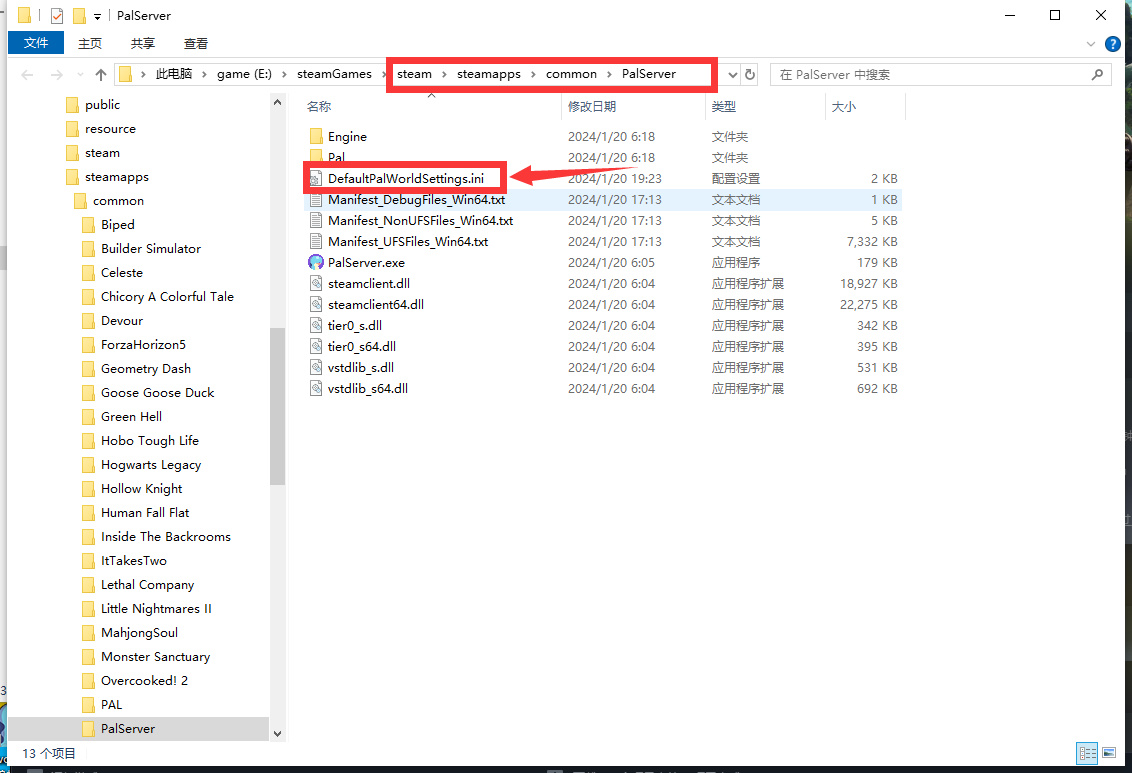The width and height of the screenshot is (1132, 773).
Task: Sort files by 修改日期 column header
Action: (592, 106)
